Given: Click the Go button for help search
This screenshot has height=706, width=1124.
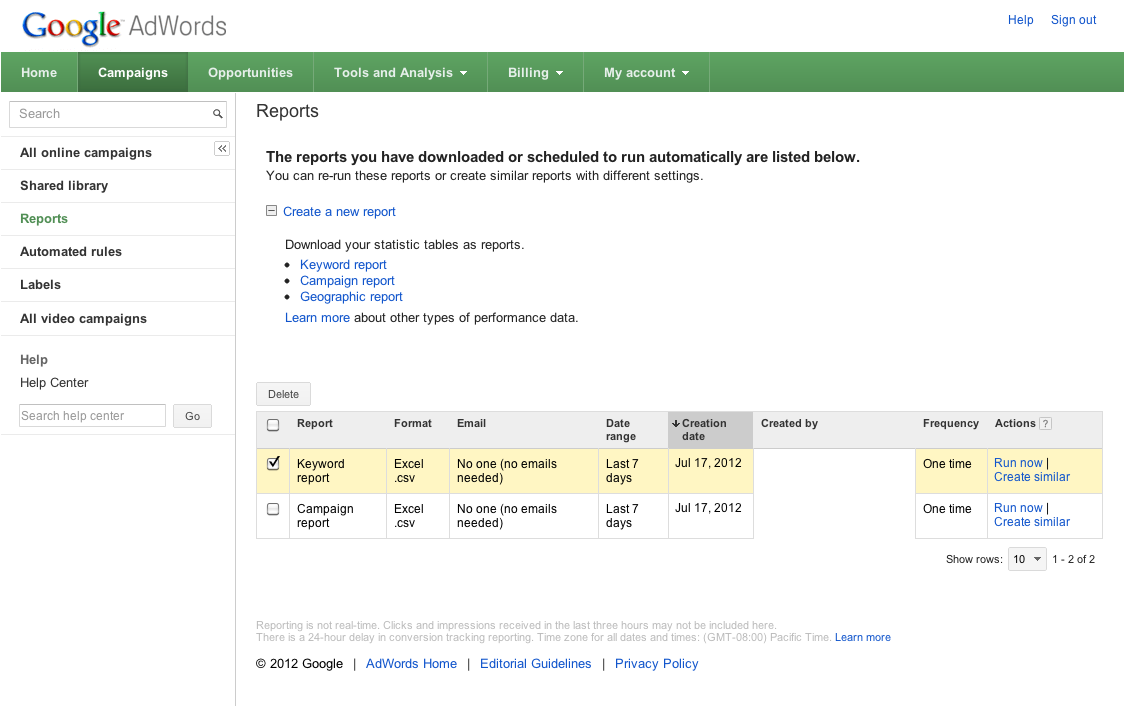Looking at the screenshot, I should [192, 416].
